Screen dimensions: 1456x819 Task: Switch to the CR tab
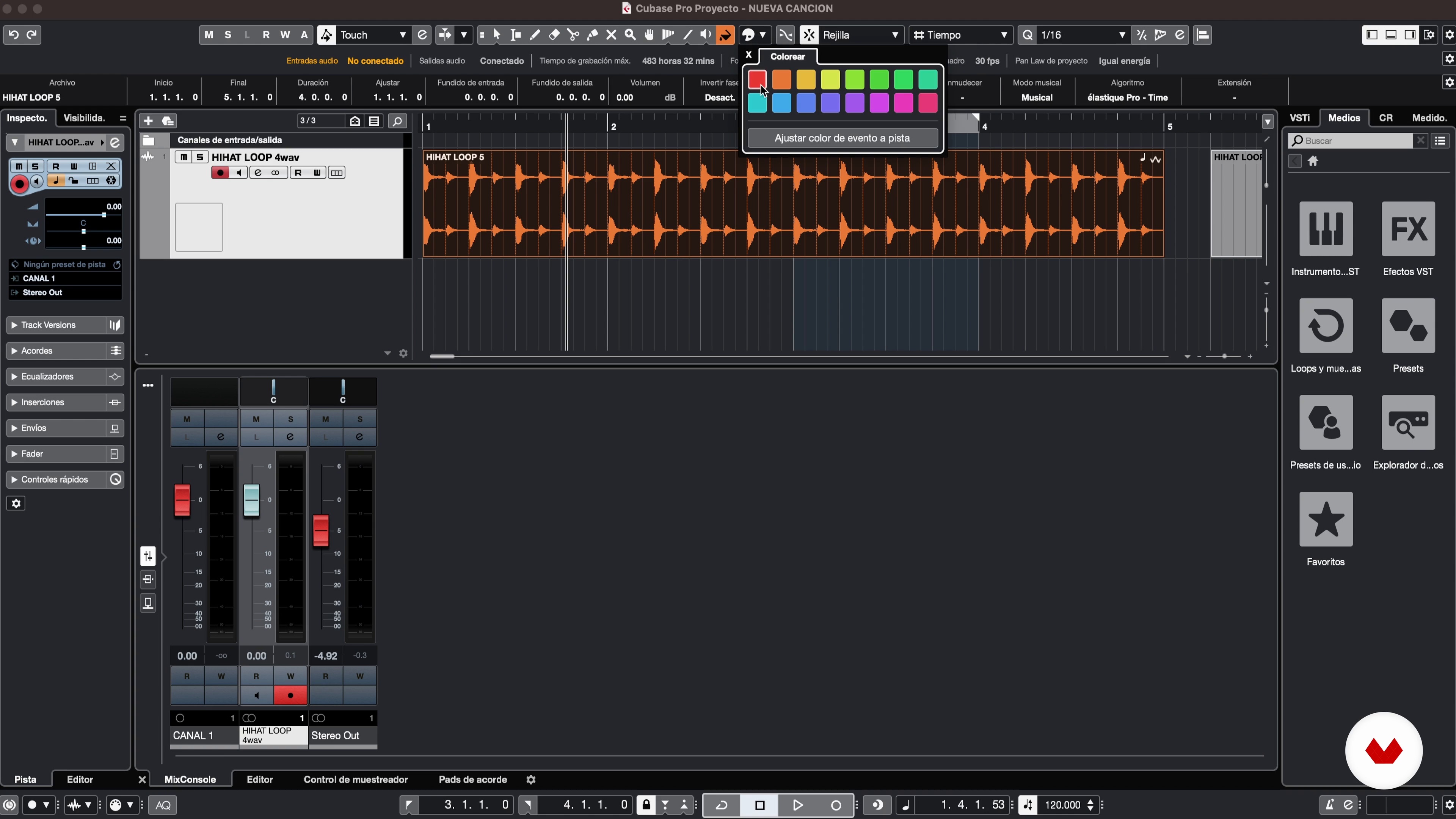click(x=1385, y=118)
